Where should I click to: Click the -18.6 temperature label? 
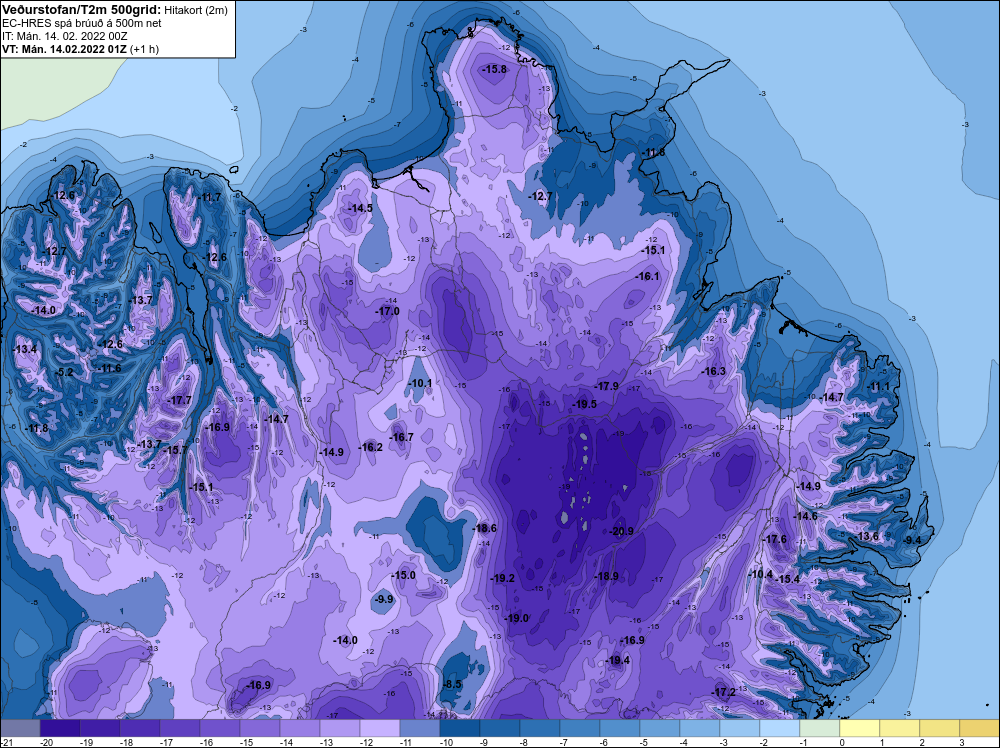click(484, 528)
